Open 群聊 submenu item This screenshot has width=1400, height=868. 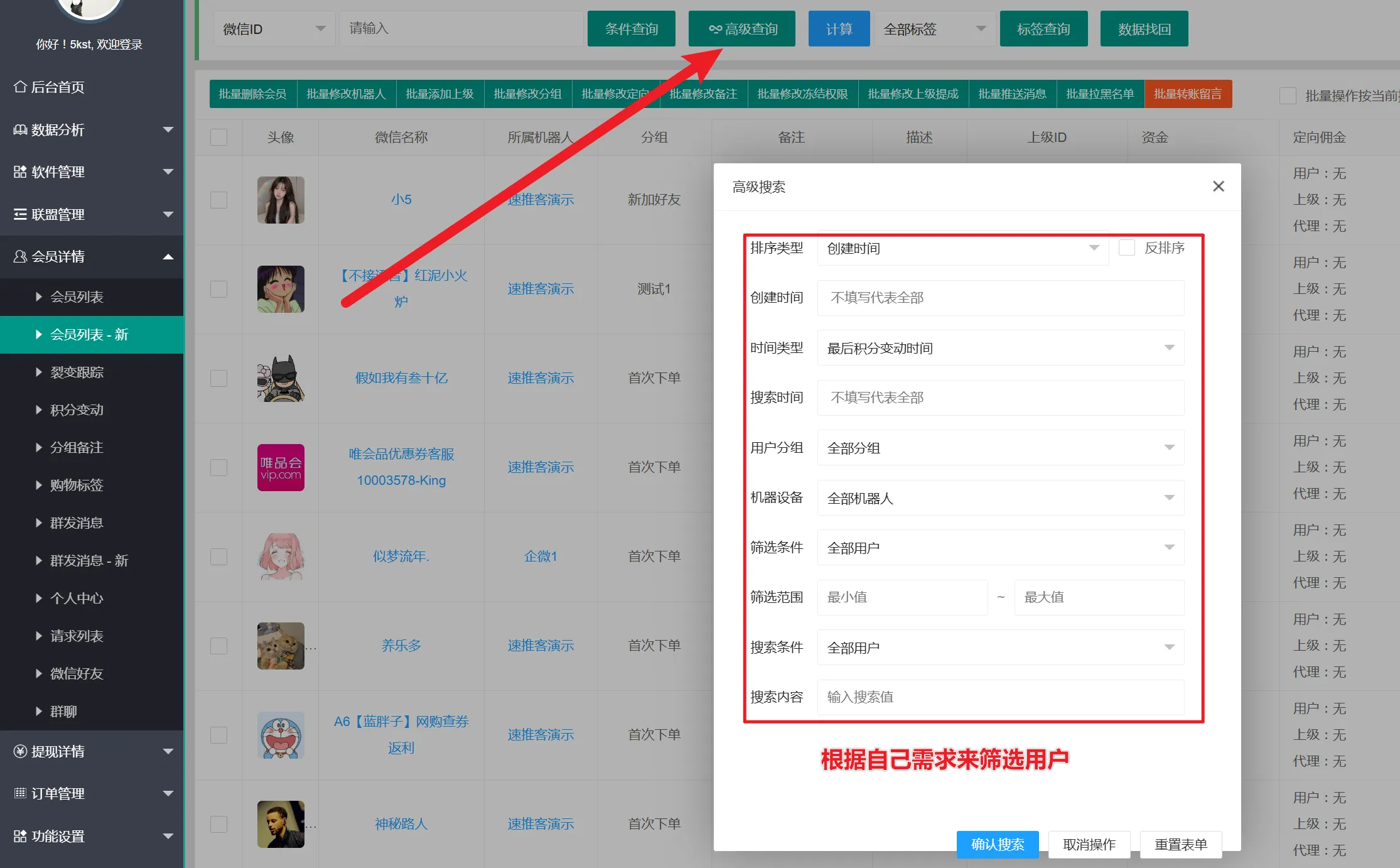click(92, 712)
